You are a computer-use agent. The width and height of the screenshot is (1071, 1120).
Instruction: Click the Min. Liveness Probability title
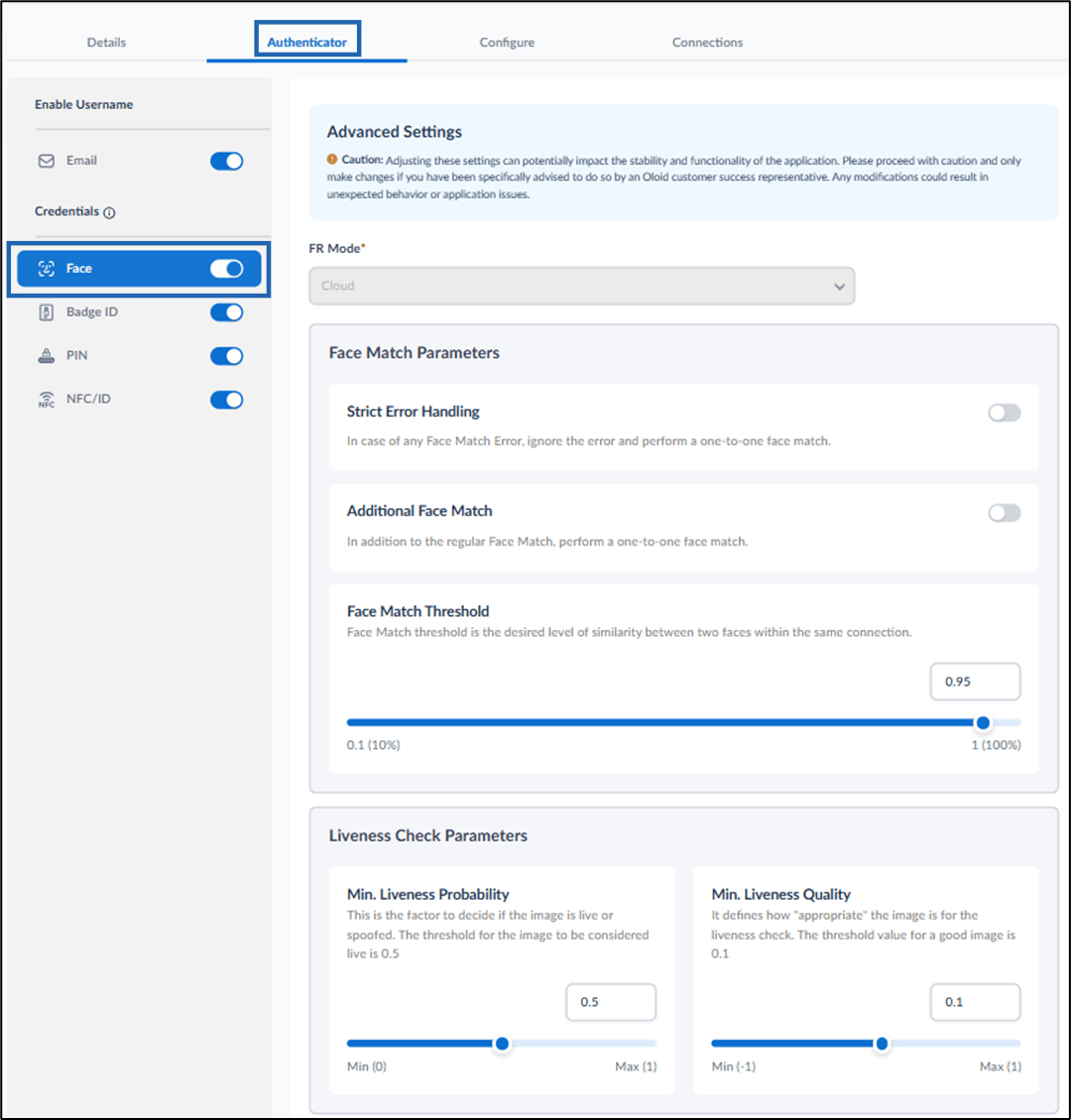tap(428, 894)
